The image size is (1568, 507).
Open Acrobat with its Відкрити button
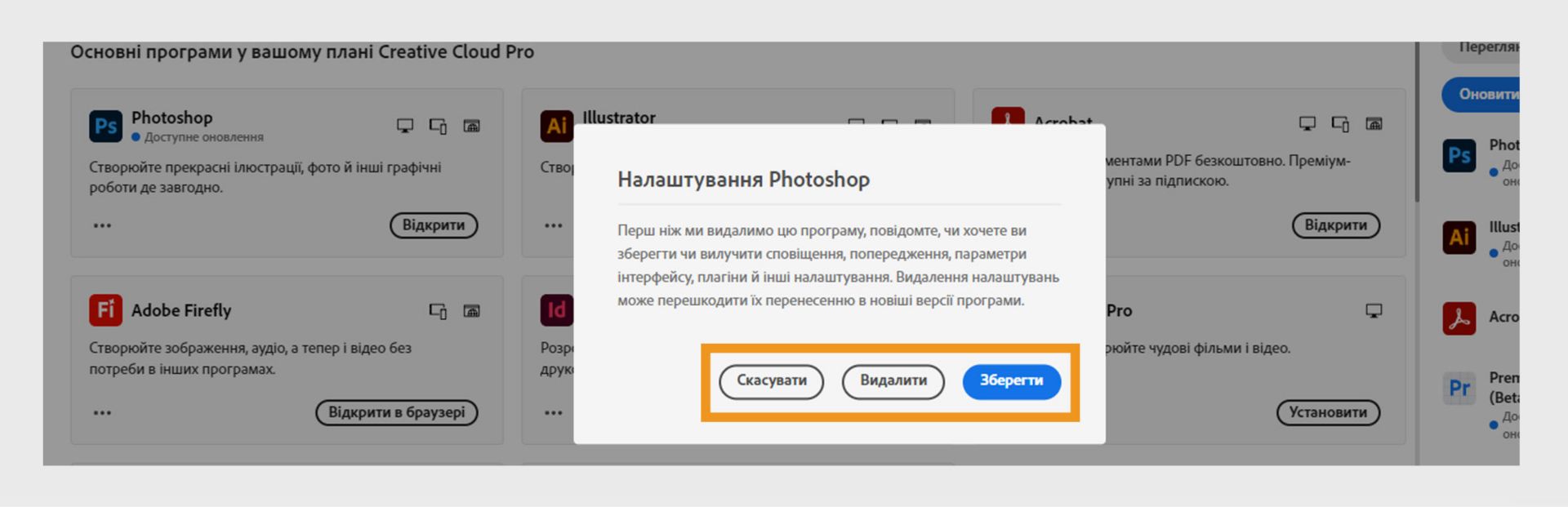1336,225
